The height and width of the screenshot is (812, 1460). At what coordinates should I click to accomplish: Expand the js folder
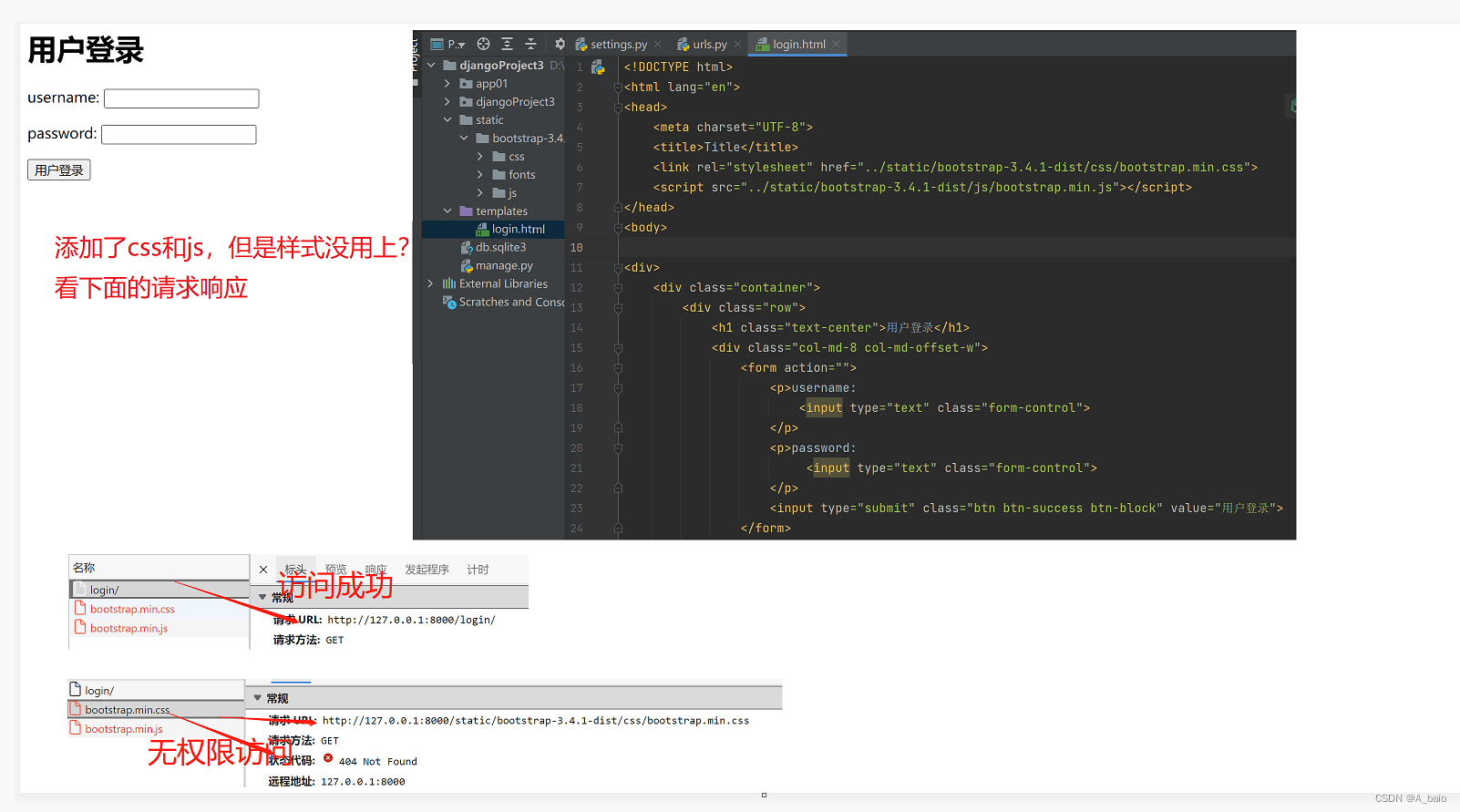click(480, 192)
